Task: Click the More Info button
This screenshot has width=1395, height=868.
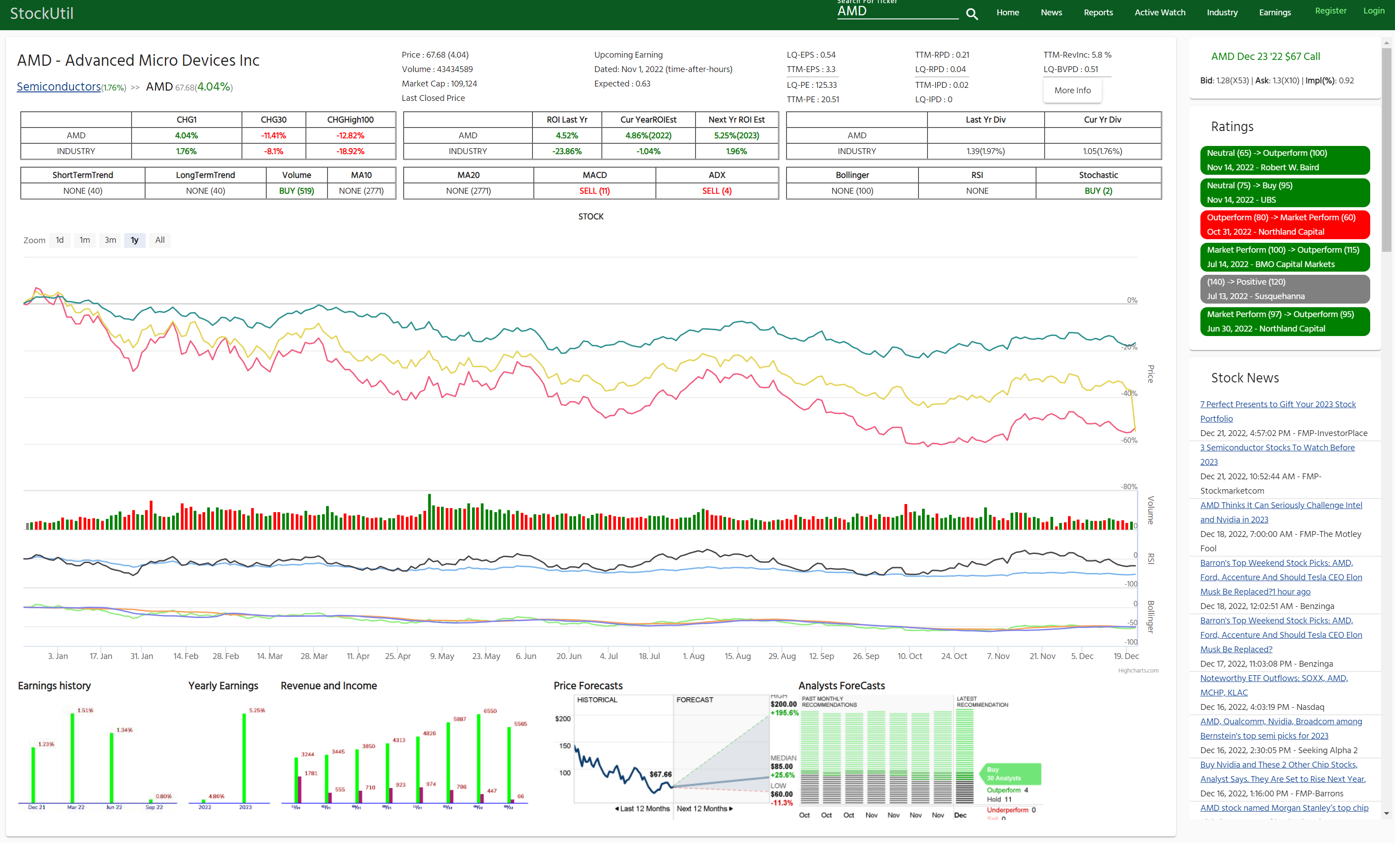Action: point(1072,91)
